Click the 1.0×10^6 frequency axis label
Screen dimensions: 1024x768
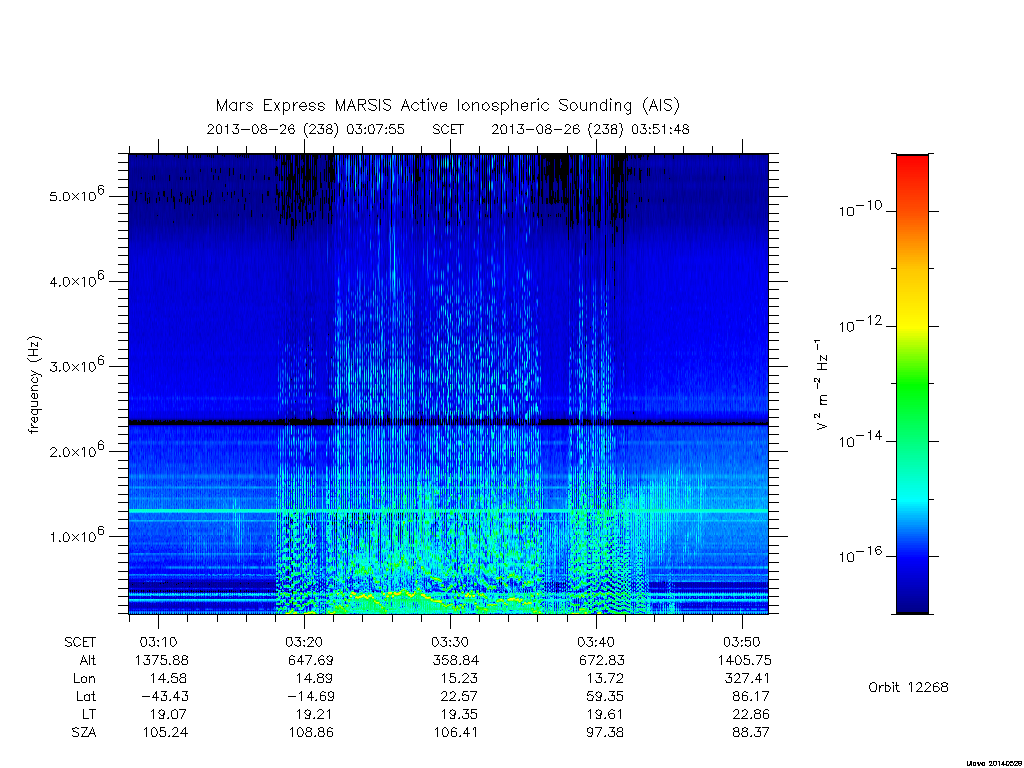tap(76, 534)
